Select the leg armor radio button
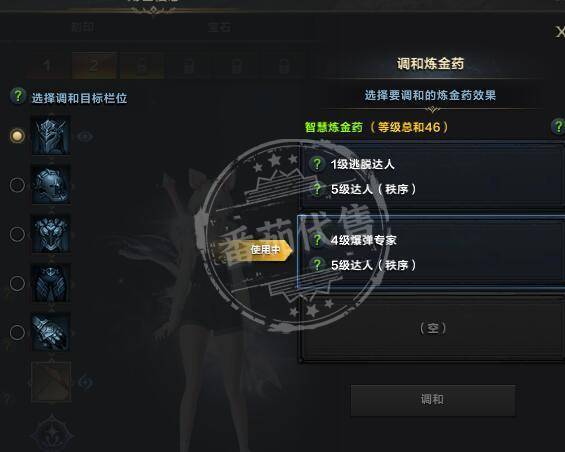Viewport: 565px width, 452px height. pyautogui.click(x=17, y=283)
